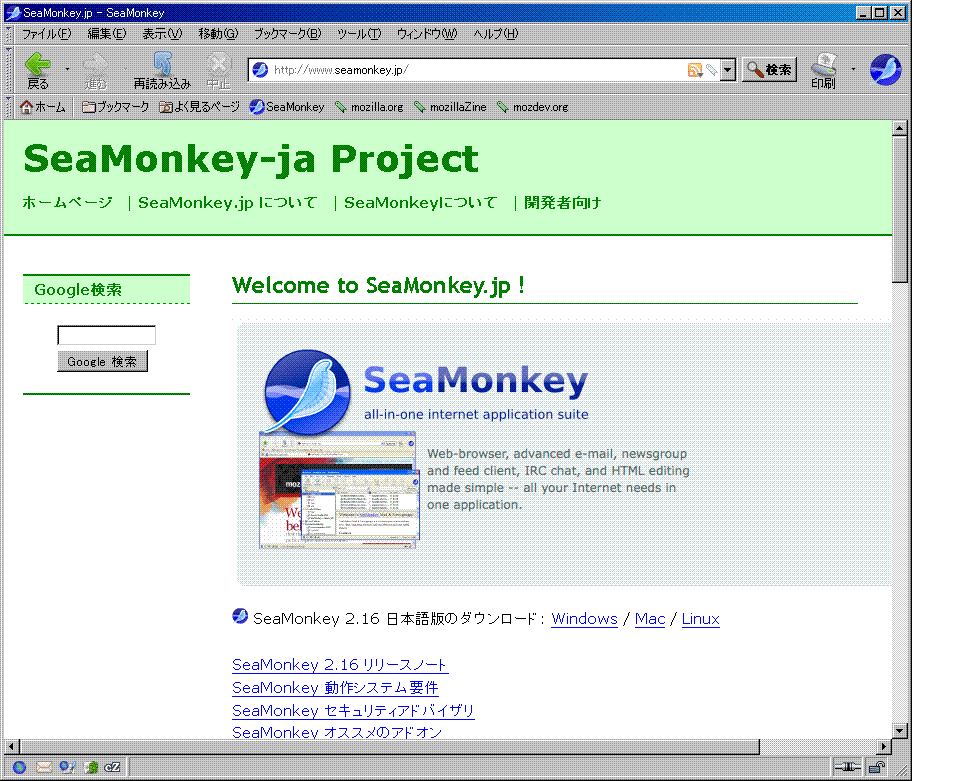
Task: Follow the Mac download link
Action: coord(650,619)
